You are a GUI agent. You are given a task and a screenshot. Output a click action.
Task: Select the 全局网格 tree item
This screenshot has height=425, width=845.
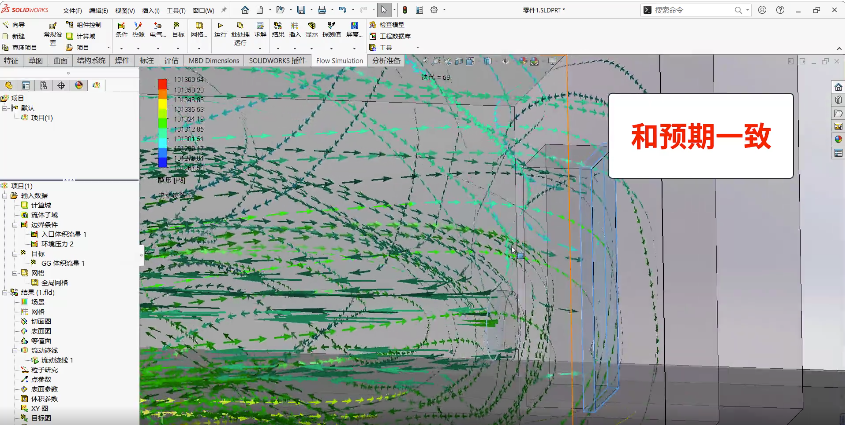coord(49,282)
